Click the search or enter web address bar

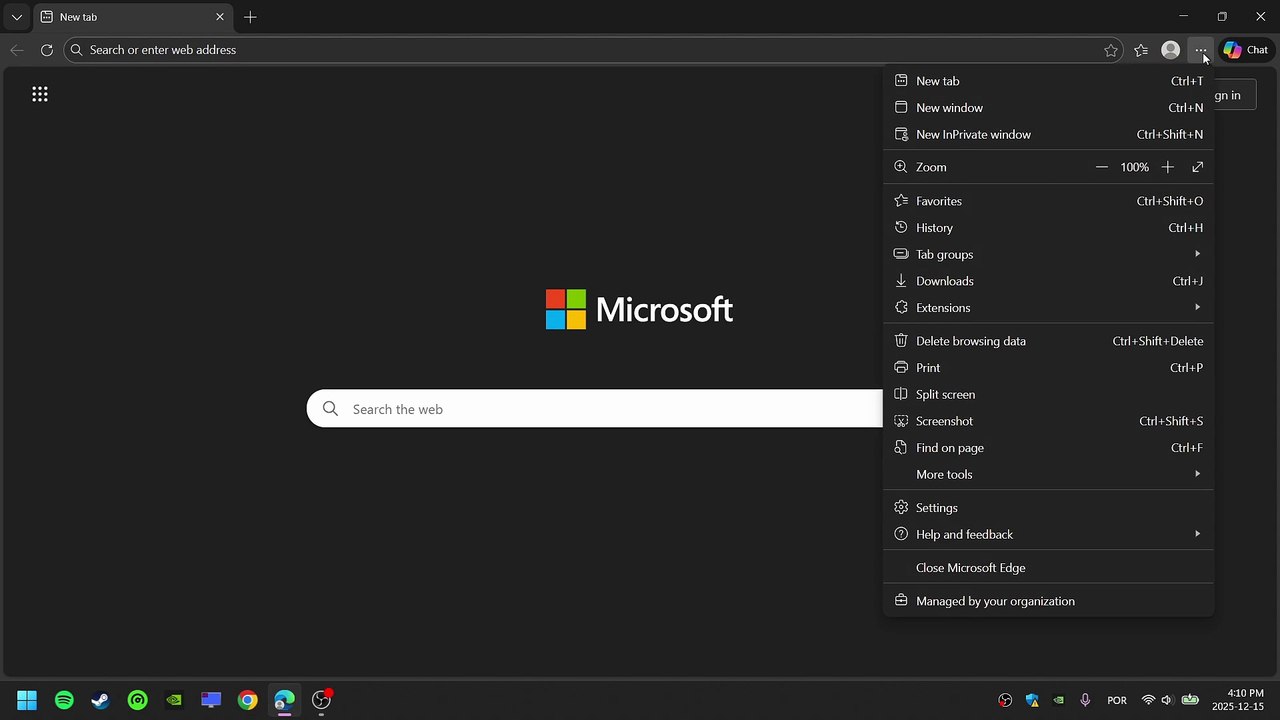[x=592, y=50]
